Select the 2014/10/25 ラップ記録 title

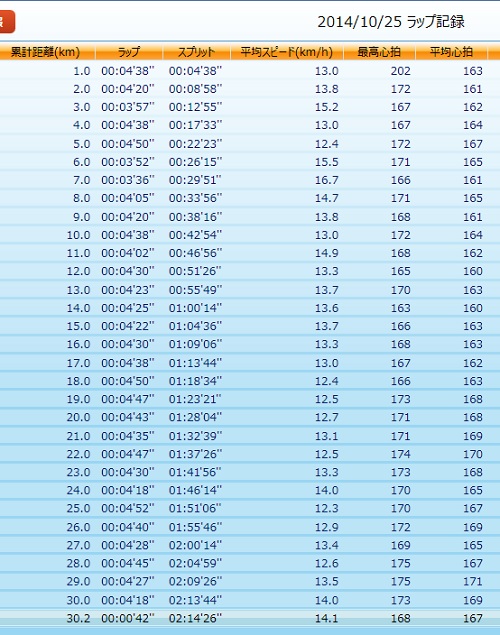391,22
